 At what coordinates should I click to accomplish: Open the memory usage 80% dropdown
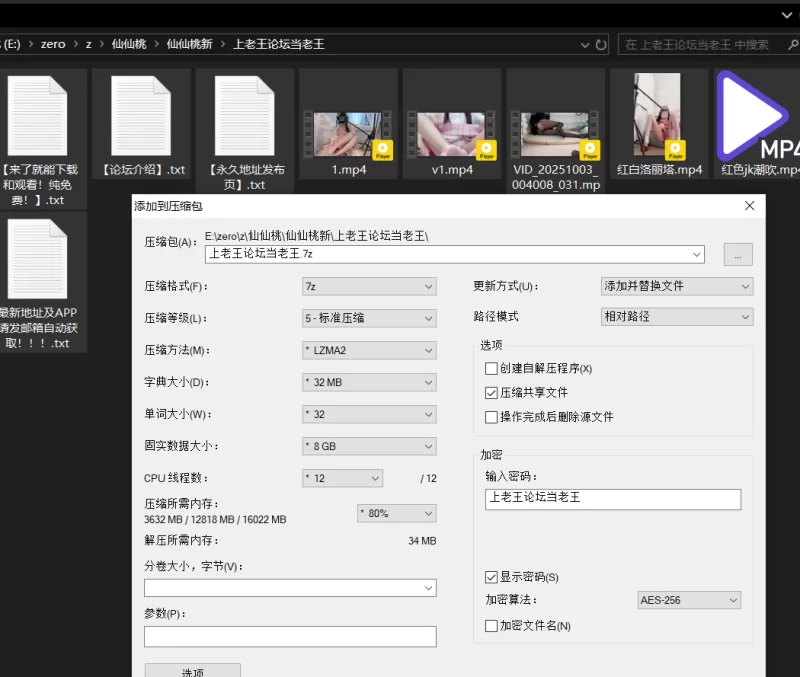(397, 513)
